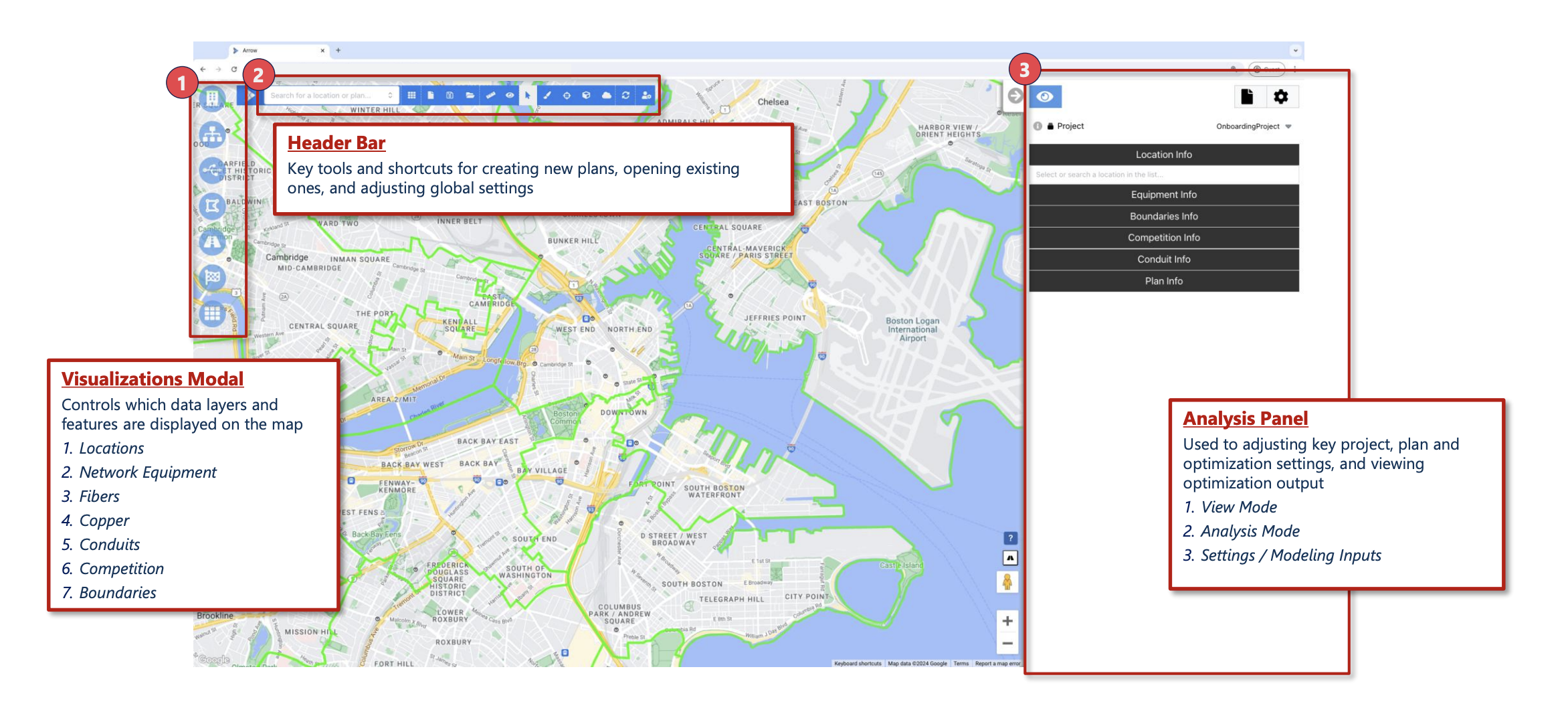Open a new browser tab with plus
The height and width of the screenshot is (728, 1568).
338,50
